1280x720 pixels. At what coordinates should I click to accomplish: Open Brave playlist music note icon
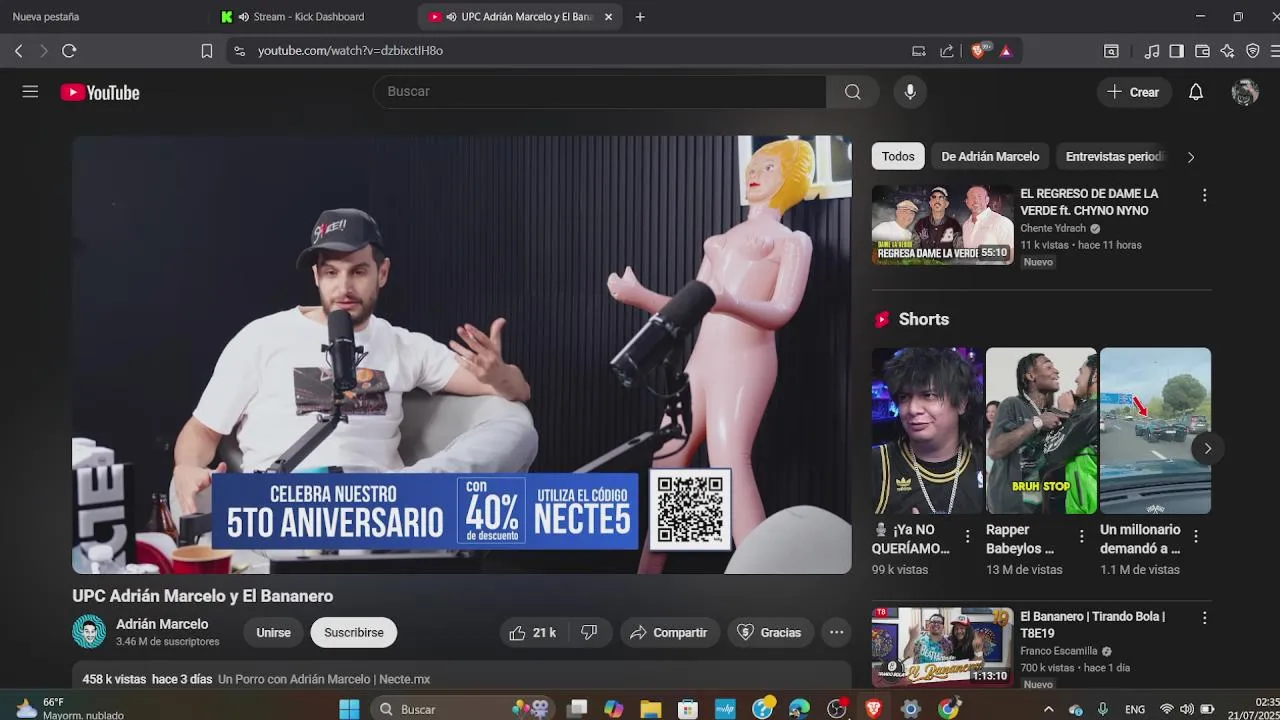(x=1152, y=51)
